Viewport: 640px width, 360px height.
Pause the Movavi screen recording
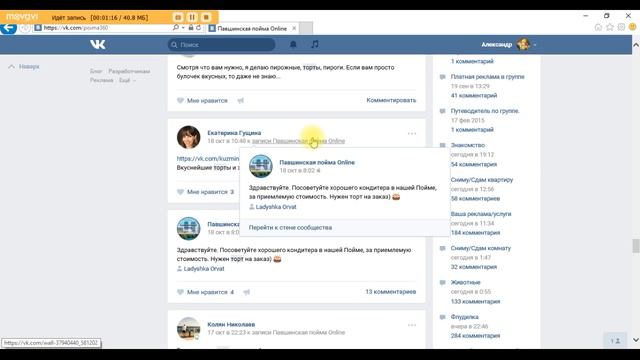pos(192,17)
